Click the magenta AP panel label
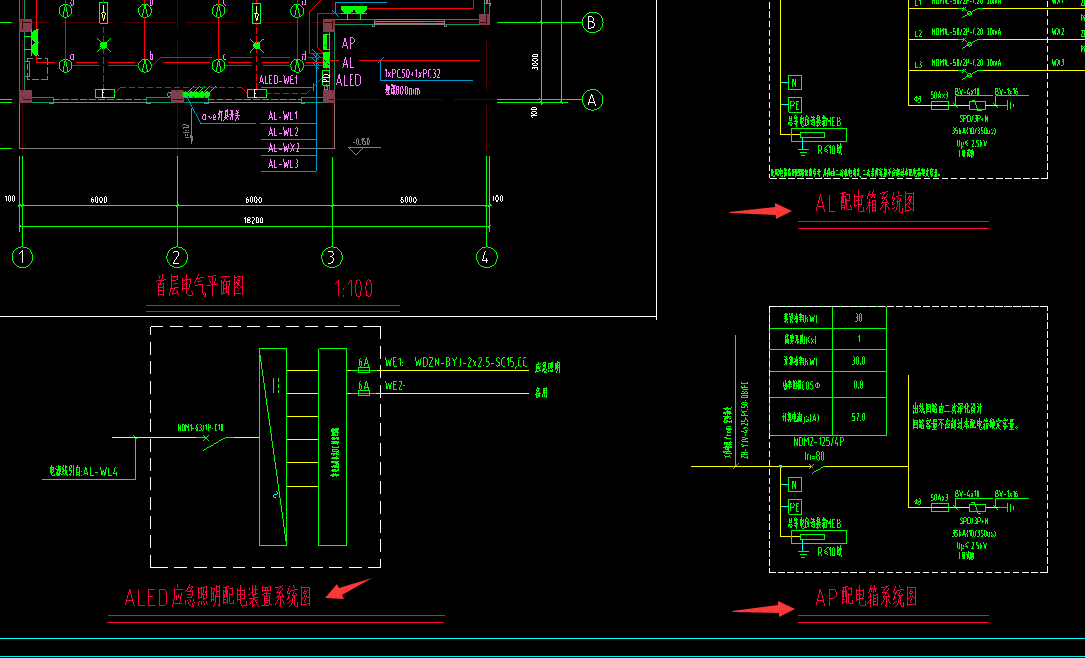 (x=349, y=44)
